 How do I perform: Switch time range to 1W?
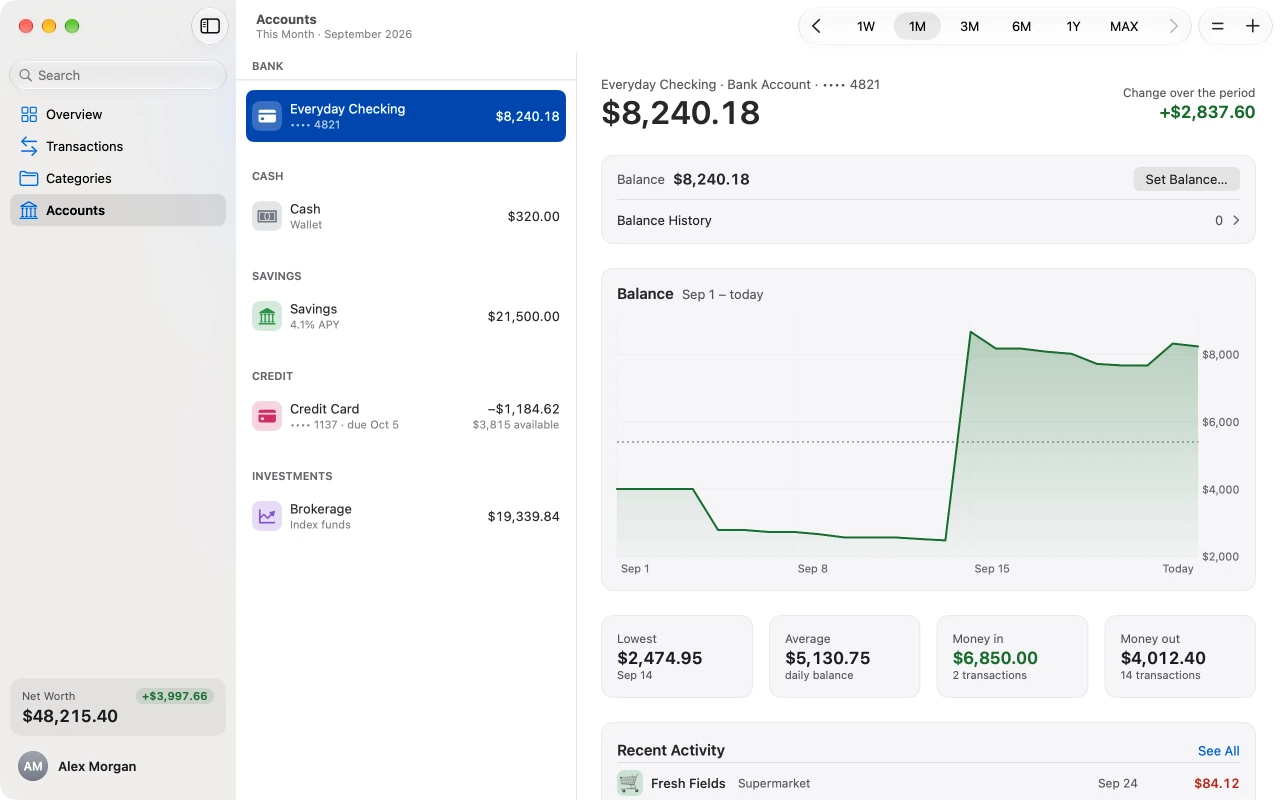coord(866,26)
